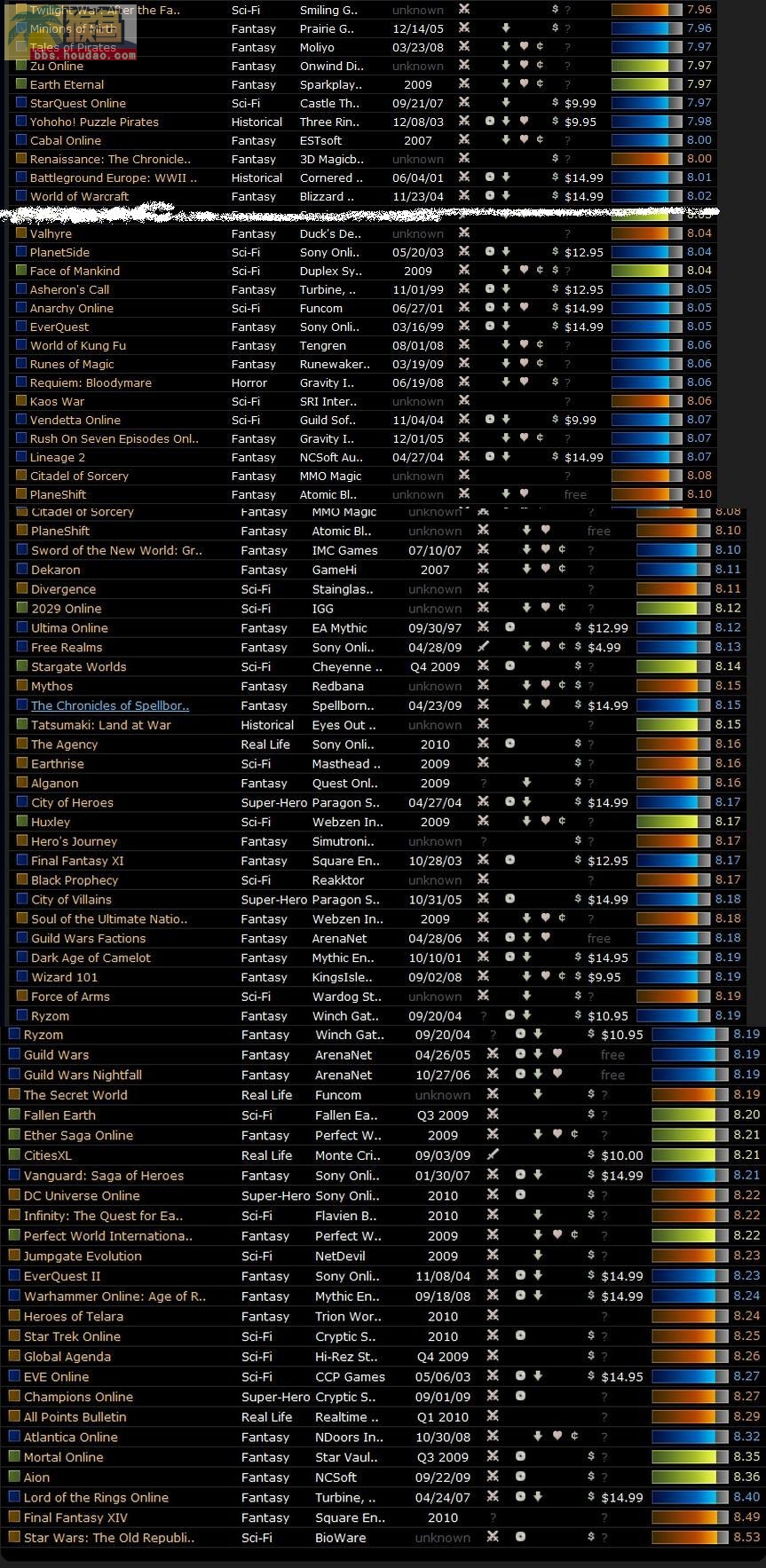The height and width of the screenshot is (1568, 766).
Task: Click the cent icon in World of Kung Fu row
Action: click(540, 345)
